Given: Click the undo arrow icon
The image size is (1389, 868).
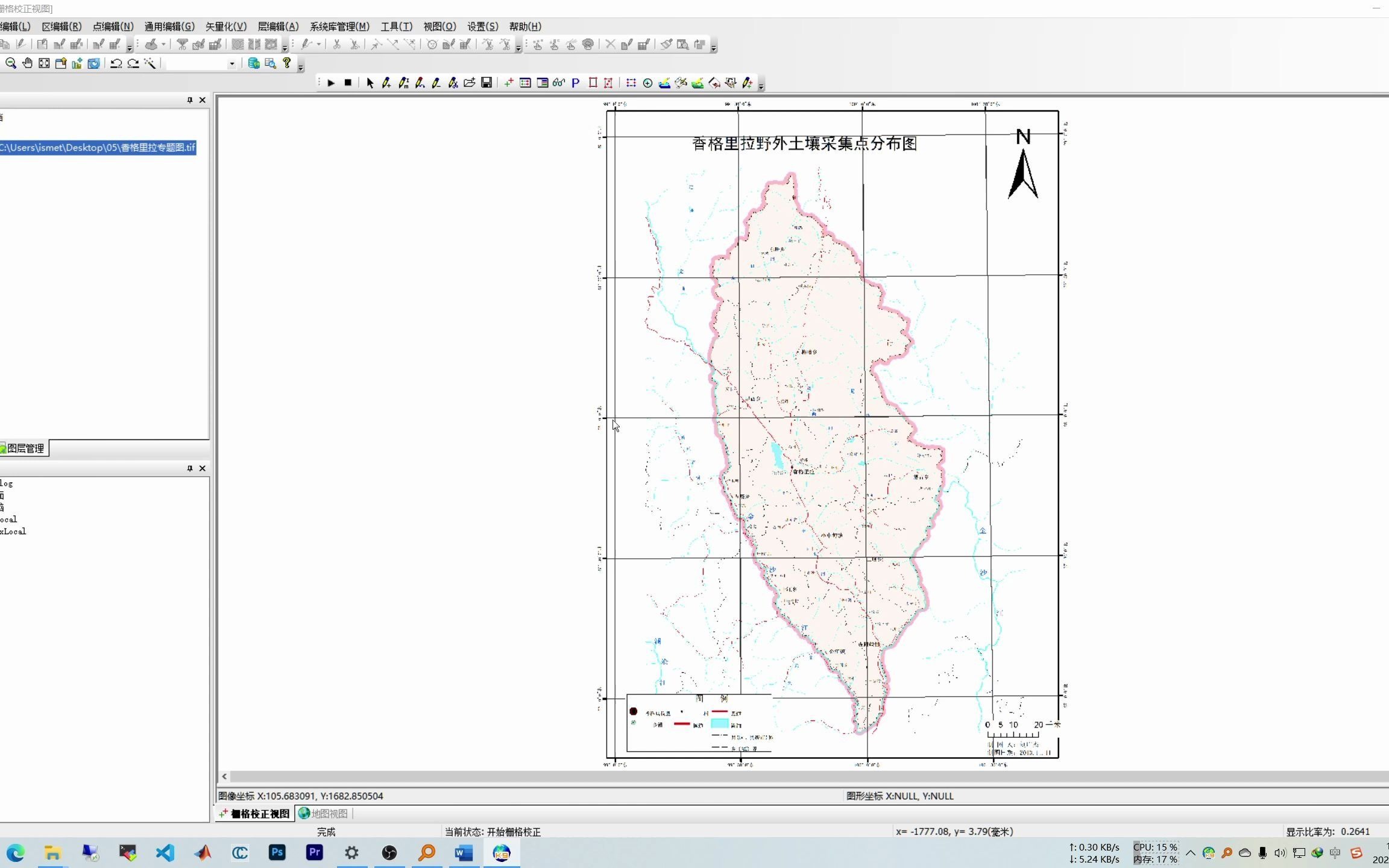Looking at the screenshot, I should pyautogui.click(x=116, y=63).
